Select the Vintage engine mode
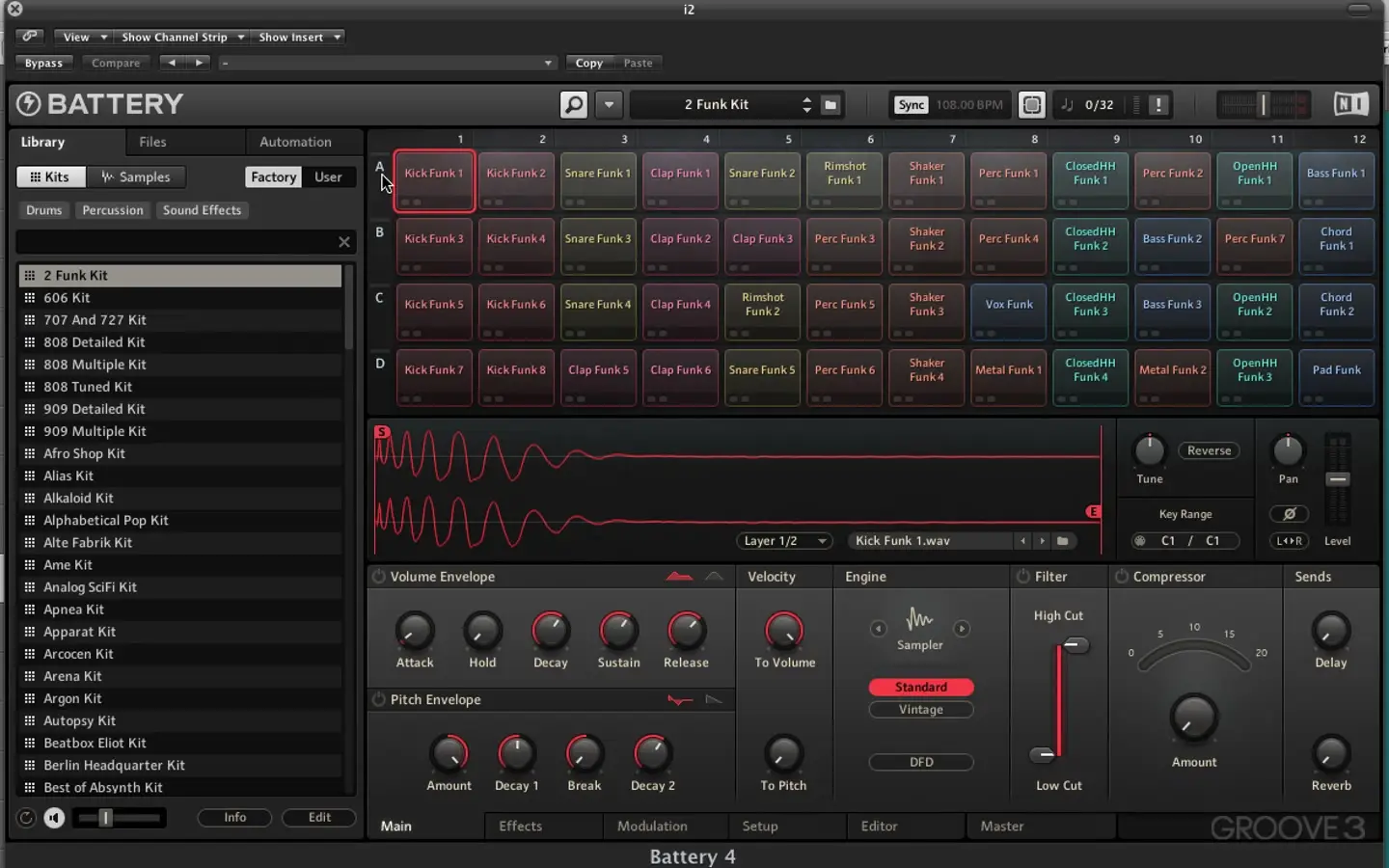Screen dimensions: 1389x868 pos(921,710)
